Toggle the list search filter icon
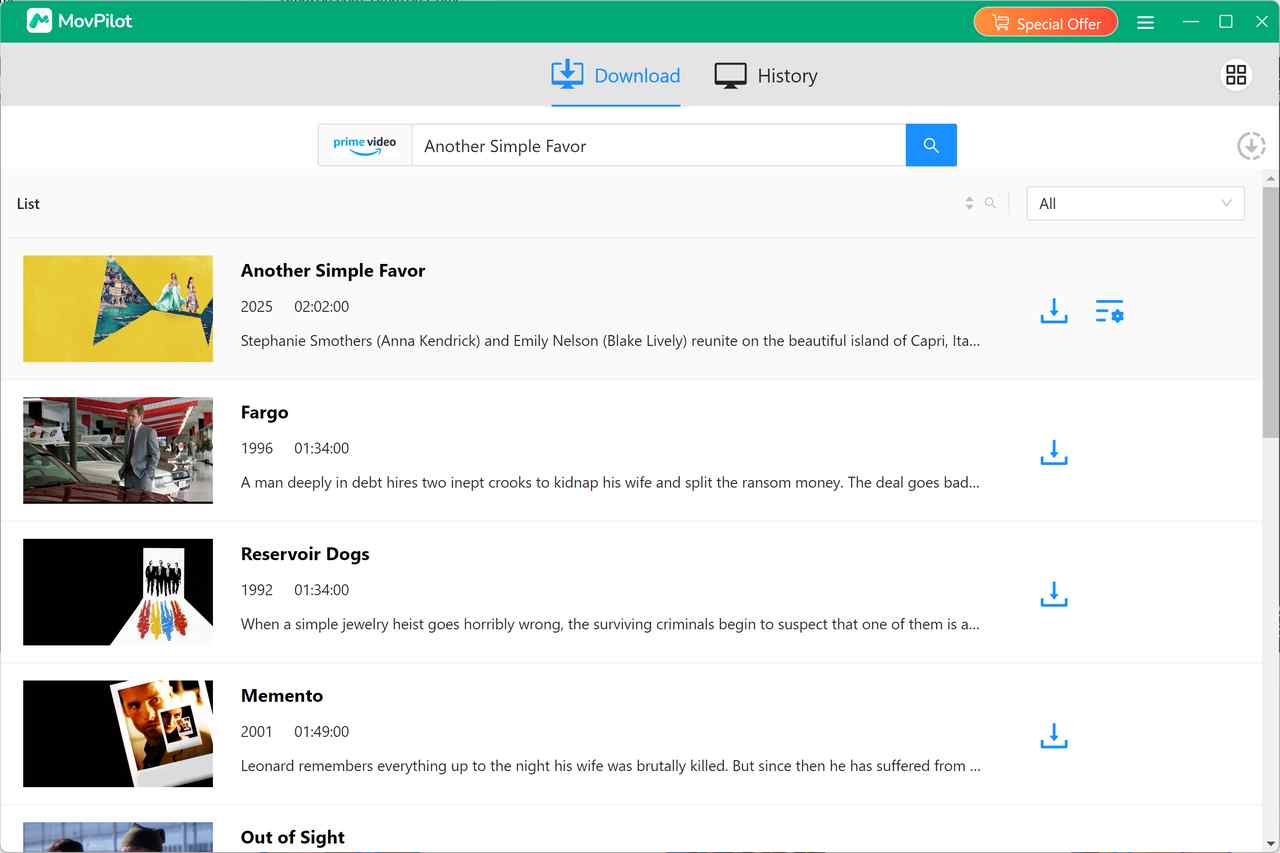 coord(990,202)
